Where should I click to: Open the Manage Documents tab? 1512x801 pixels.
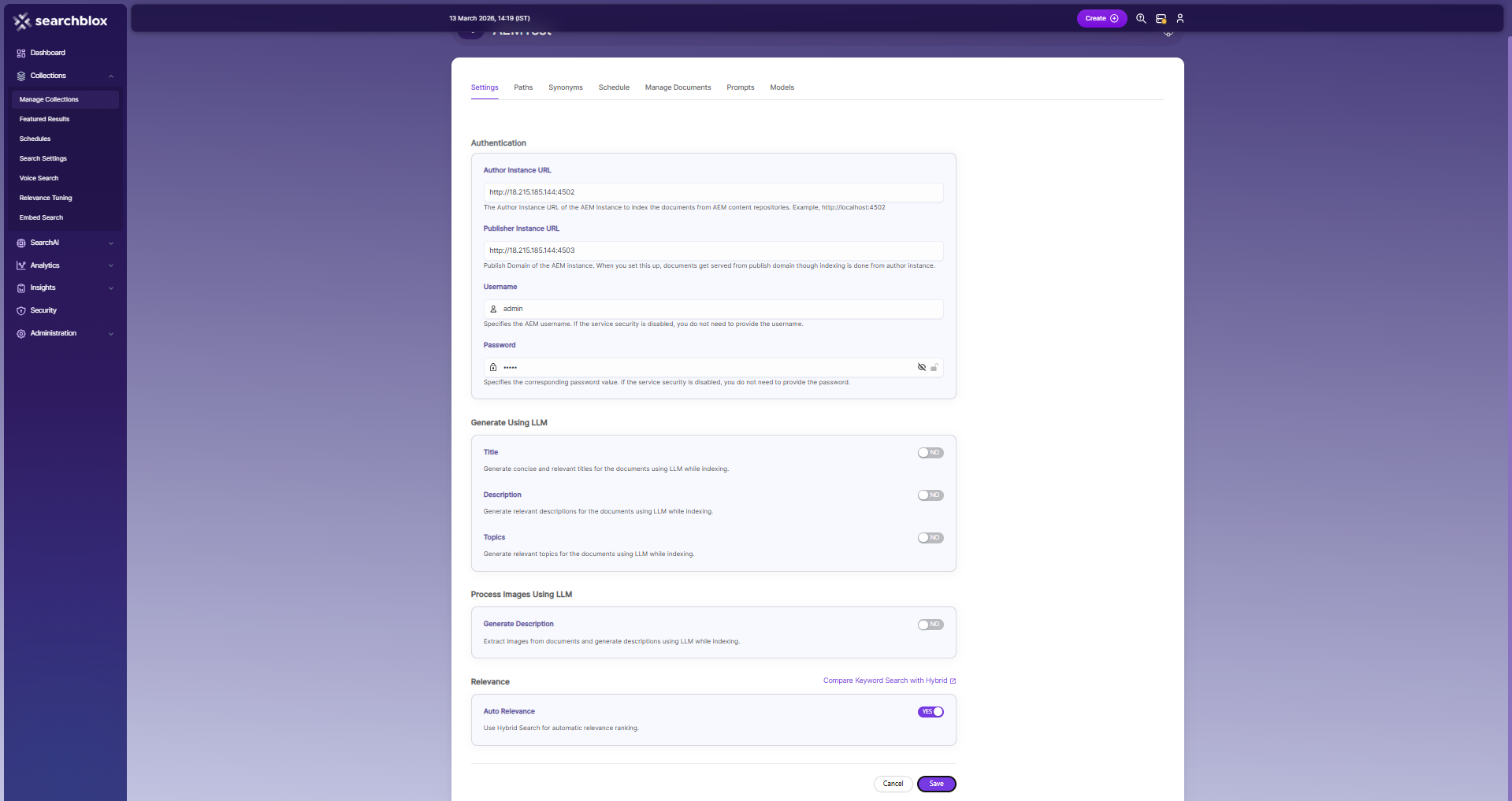coord(678,87)
